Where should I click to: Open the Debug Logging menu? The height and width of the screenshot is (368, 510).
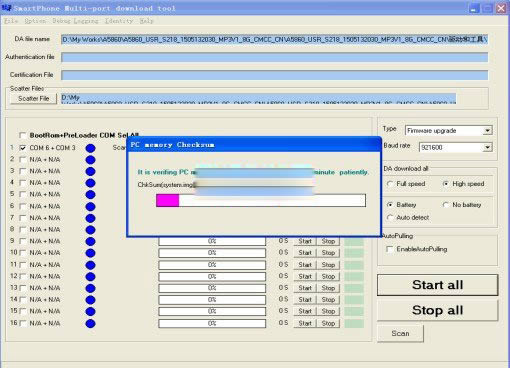pyautogui.click(x=75, y=21)
